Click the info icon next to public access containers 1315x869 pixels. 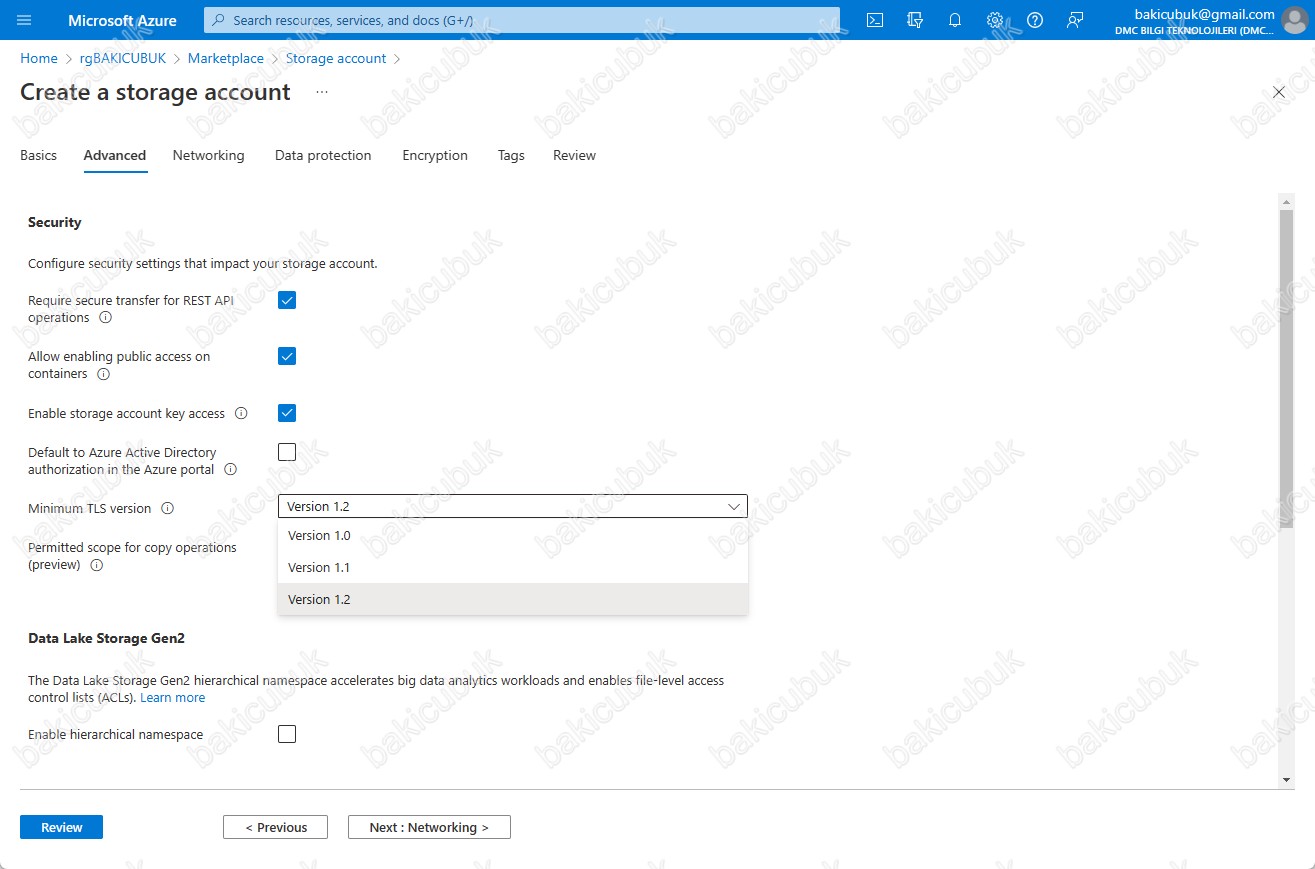104,375
